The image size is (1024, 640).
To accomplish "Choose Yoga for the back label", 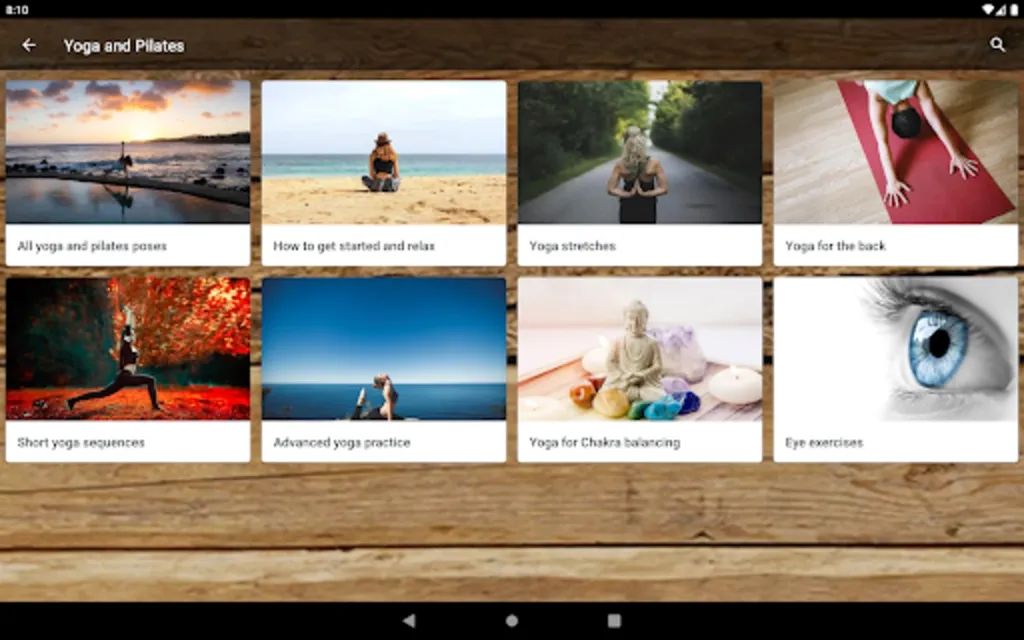I will point(835,246).
